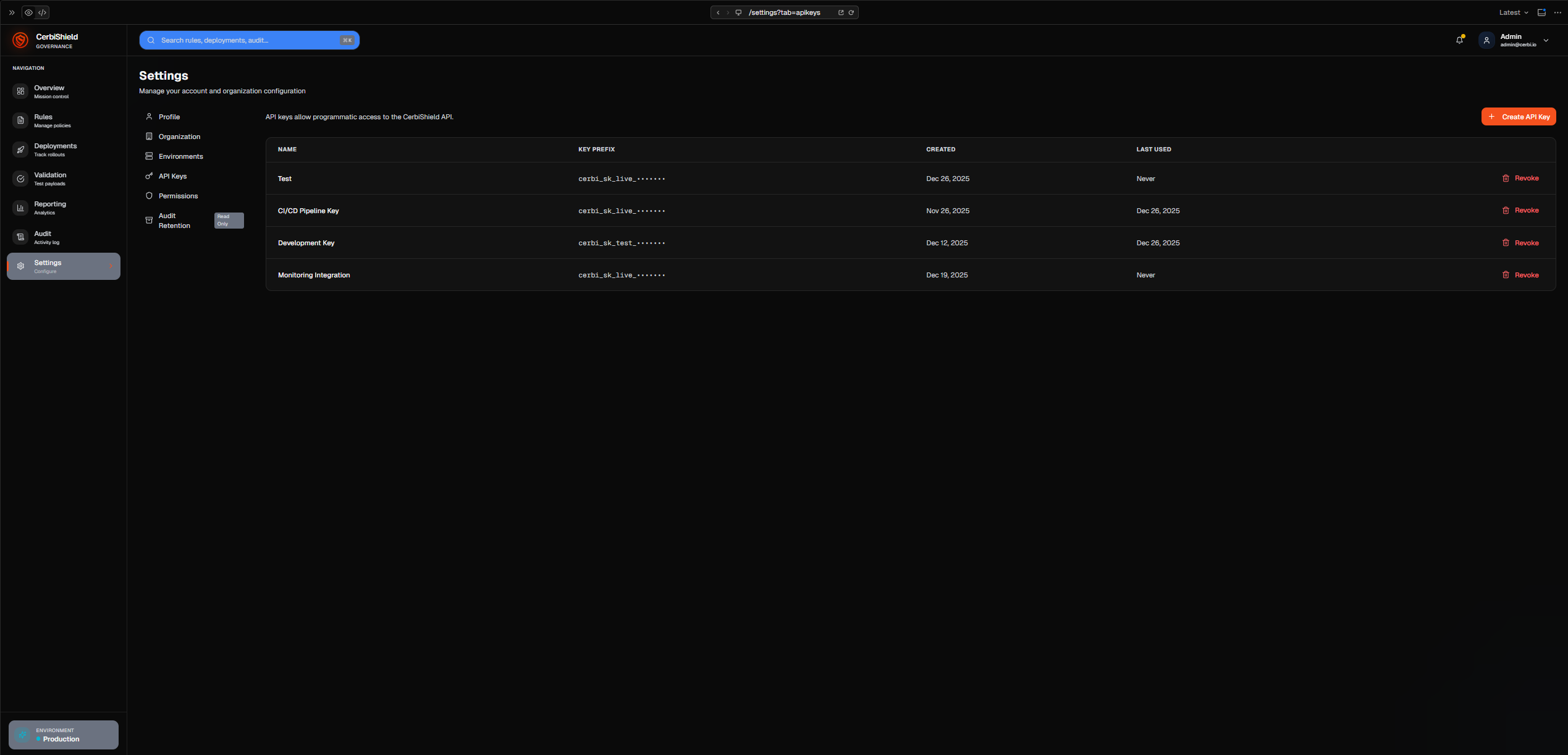Open Deployments from the navigation sidebar
The height and width of the screenshot is (755, 1568).
tap(55, 150)
